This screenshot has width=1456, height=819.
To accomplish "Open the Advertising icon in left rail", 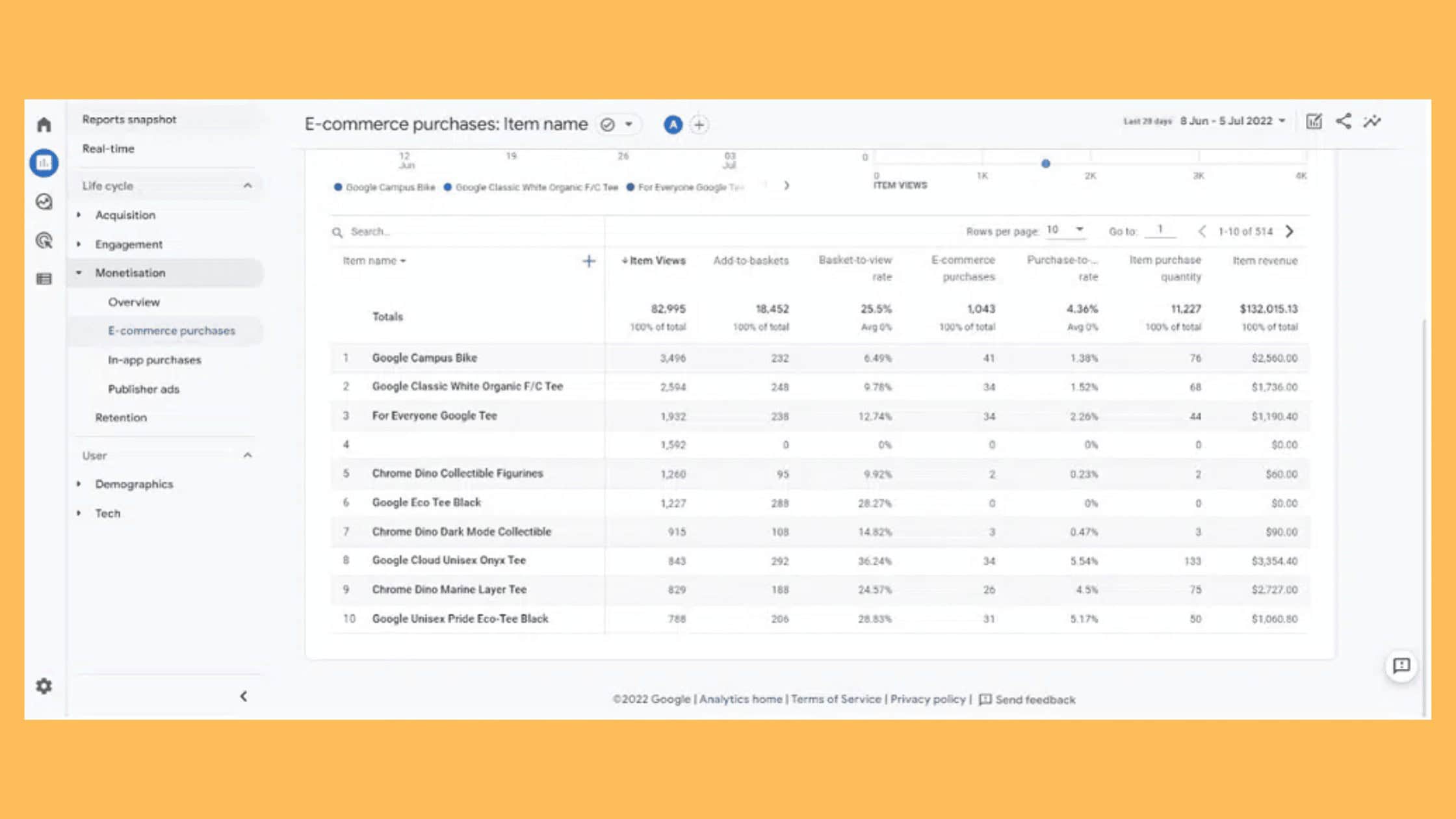I will coord(44,240).
